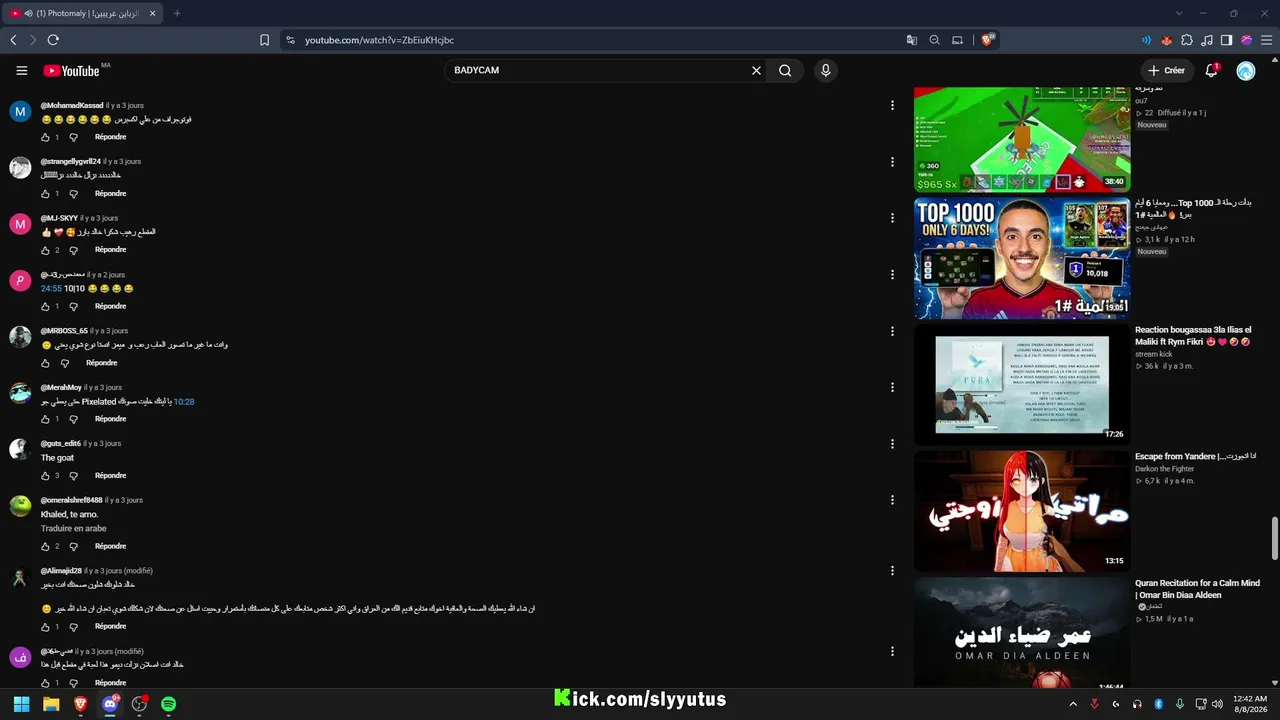Open the @omeralshref8488 channel link
The image size is (1280, 720).
pos(71,500)
